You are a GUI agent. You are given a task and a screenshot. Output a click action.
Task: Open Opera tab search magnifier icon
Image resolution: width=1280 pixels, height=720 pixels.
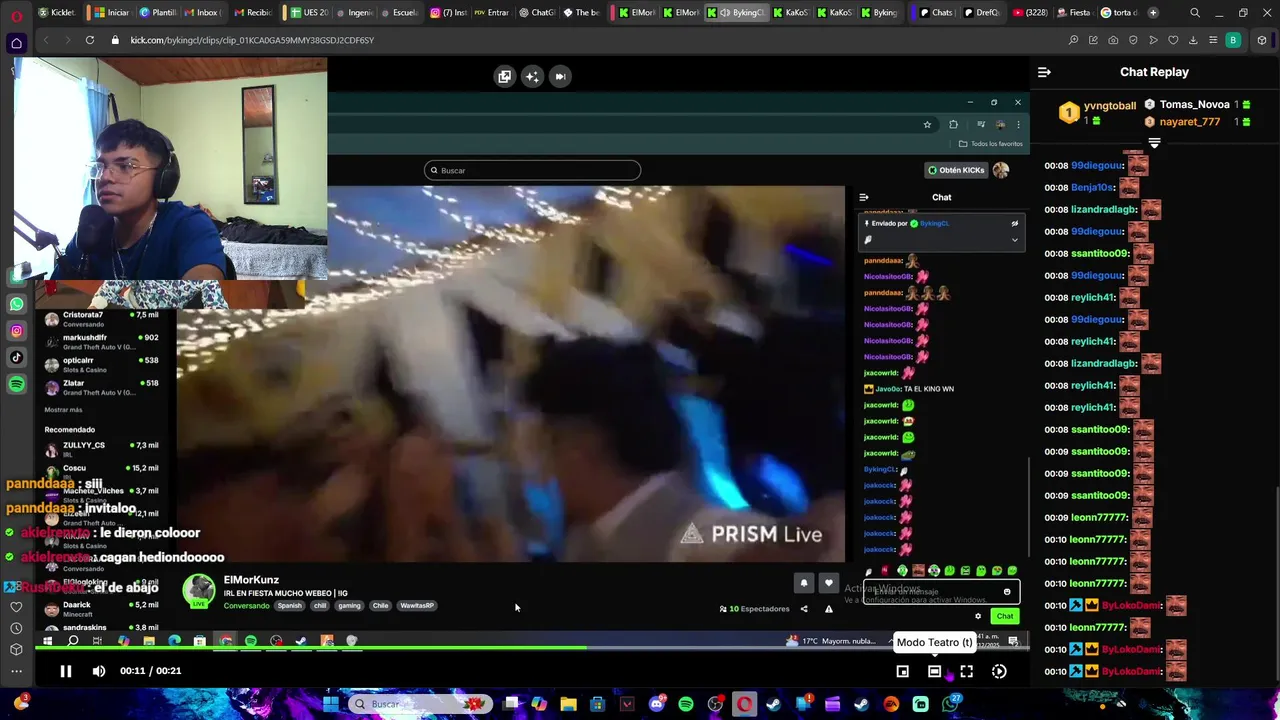[x=1195, y=13]
